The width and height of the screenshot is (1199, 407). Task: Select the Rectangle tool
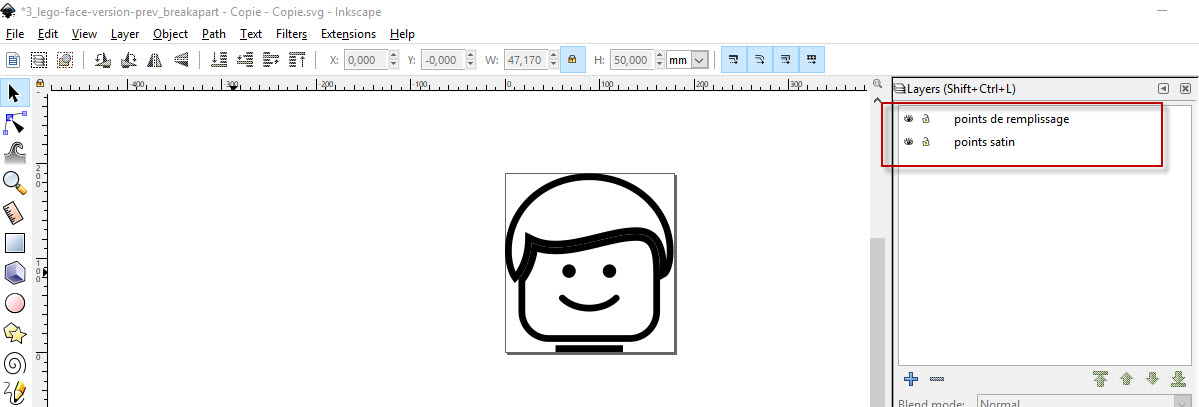point(15,242)
